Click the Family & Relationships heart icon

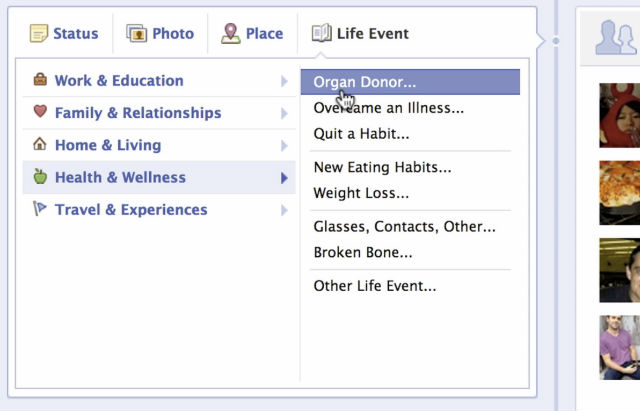click(40, 112)
